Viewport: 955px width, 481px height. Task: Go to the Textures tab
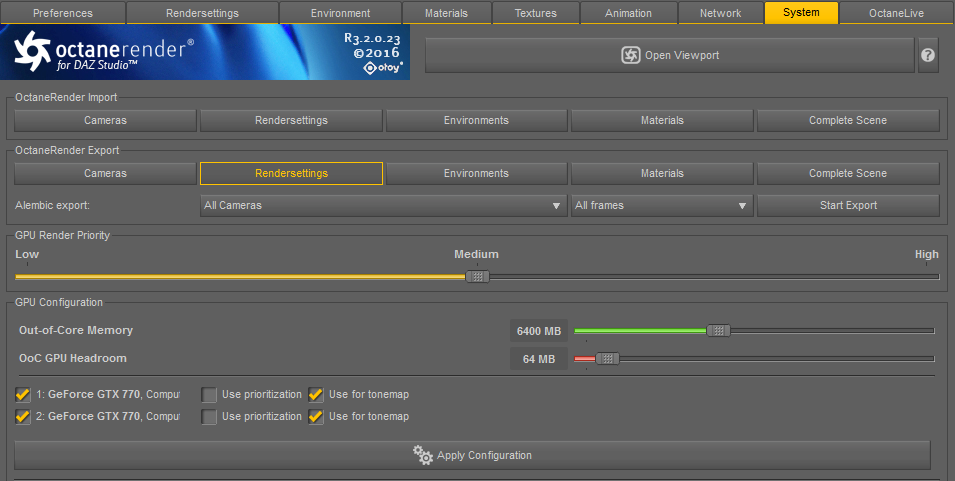click(x=535, y=13)
